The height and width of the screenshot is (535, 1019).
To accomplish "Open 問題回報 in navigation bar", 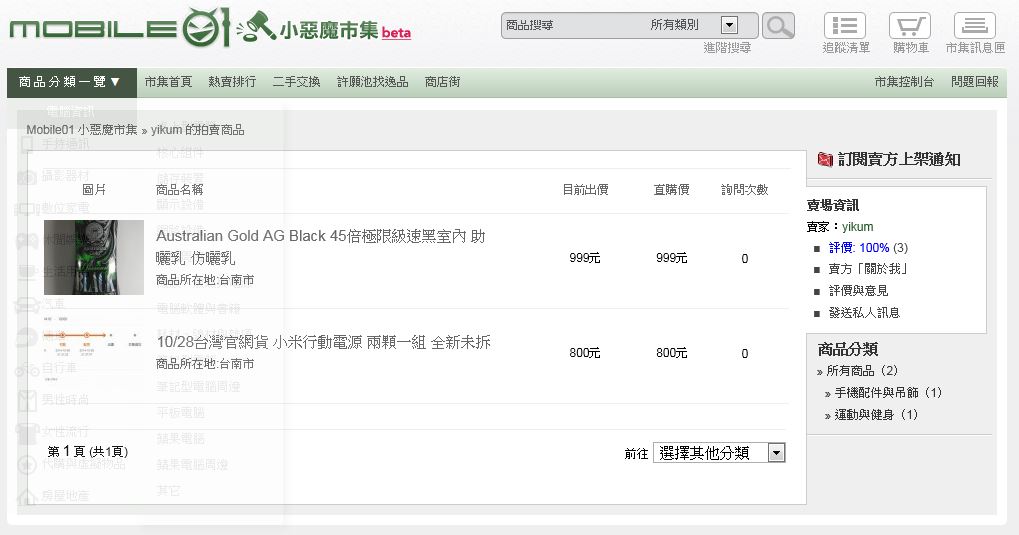I will (975, 82).
